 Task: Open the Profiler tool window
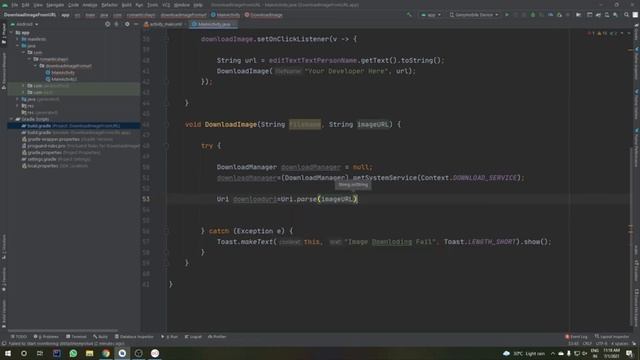(217, 337)
